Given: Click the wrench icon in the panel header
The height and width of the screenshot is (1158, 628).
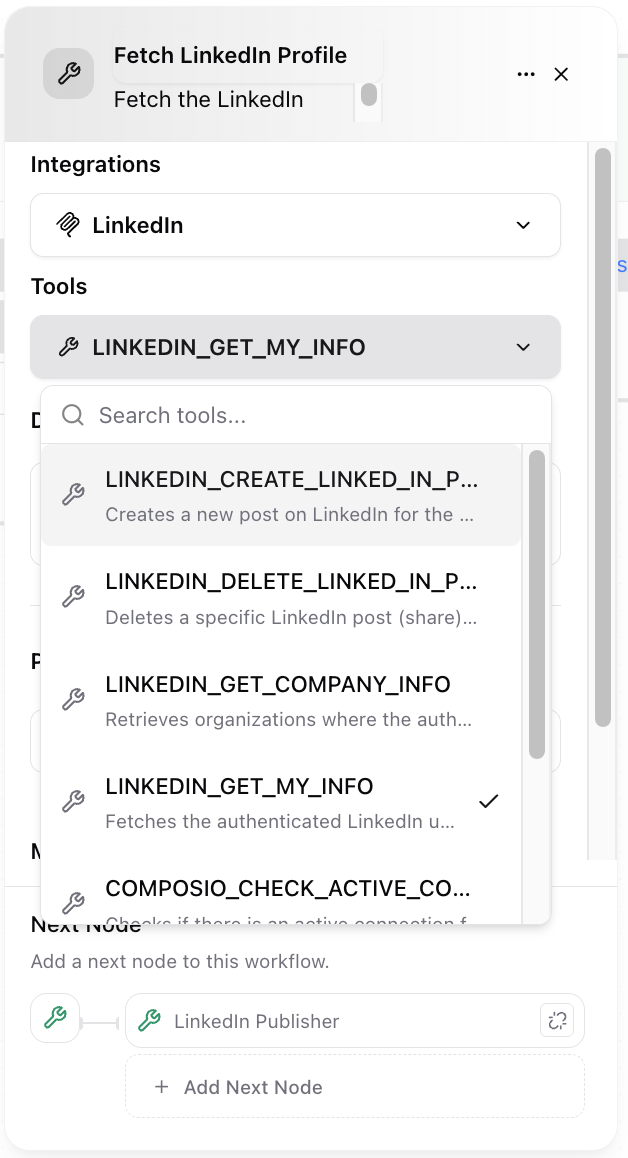Looking at the screenshot, I should (68, 73).
